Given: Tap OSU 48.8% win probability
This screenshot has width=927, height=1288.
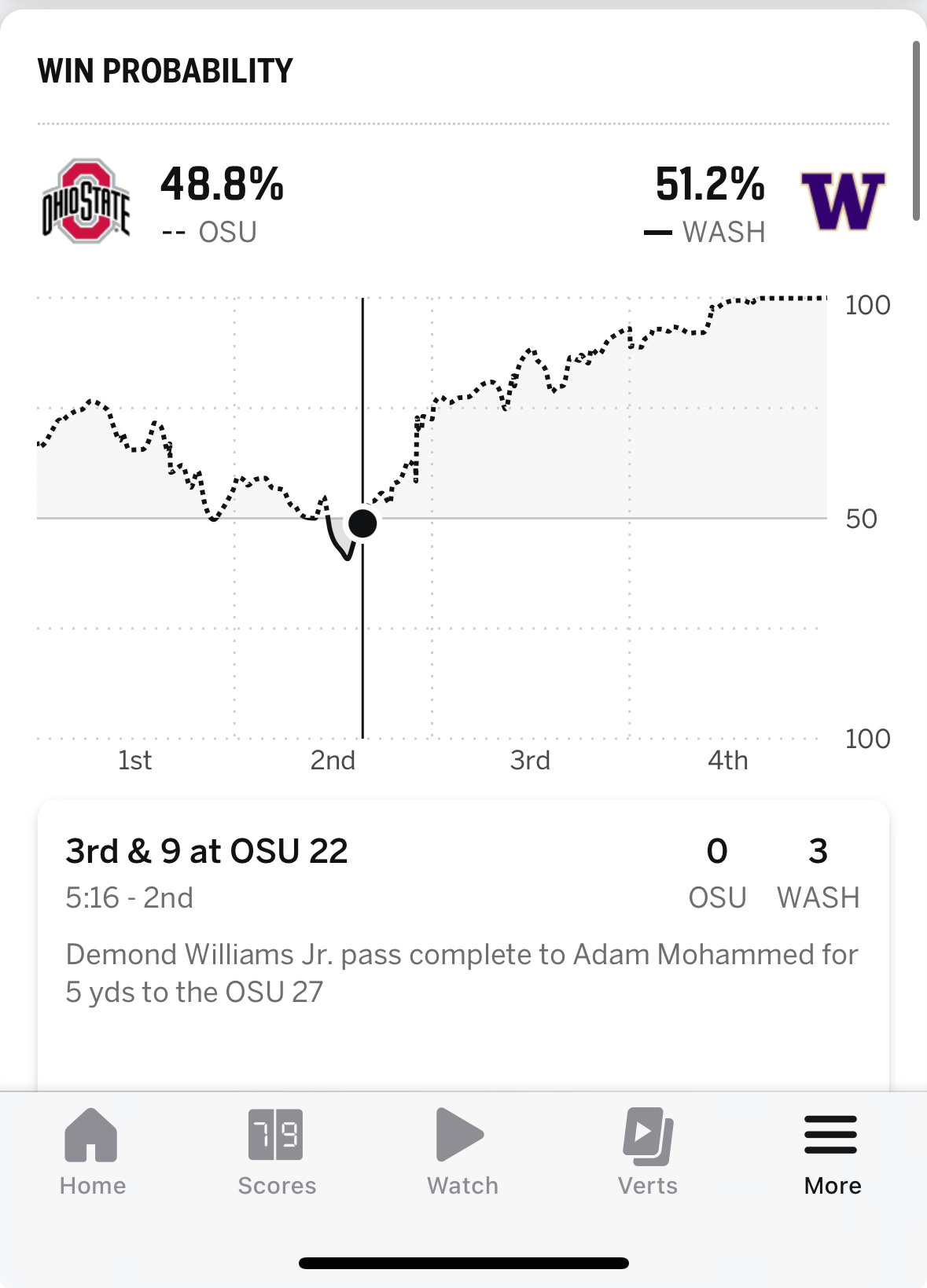Looking at the screenshot, I should pyautogui.click(x=222, y=185).
